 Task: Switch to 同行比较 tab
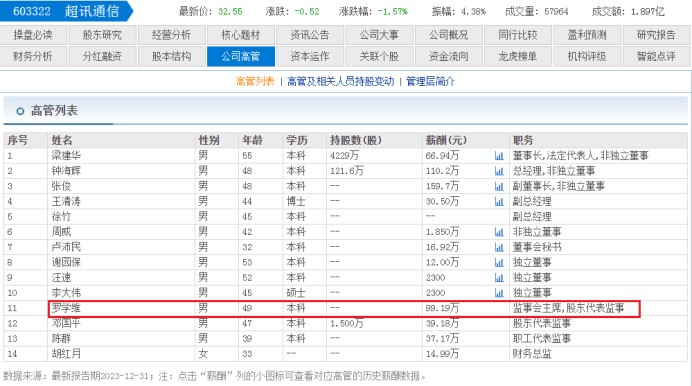pos(518,35)
